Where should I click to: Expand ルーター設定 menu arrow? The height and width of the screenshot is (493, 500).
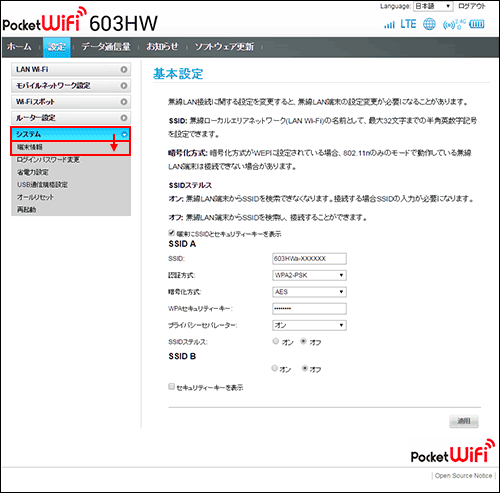pos(124,118)
